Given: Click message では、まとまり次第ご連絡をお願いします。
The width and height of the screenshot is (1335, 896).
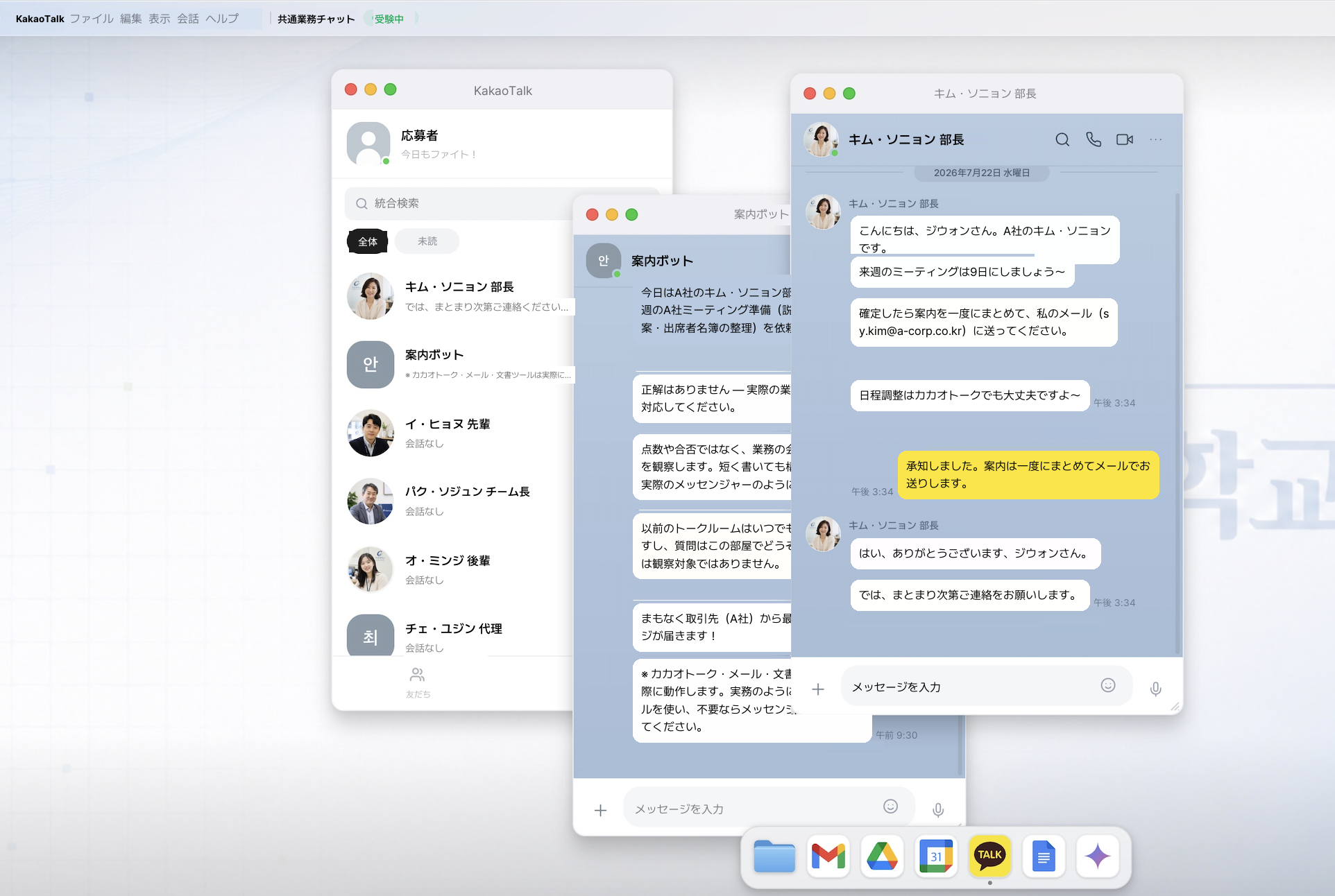Looking at the screenshot, I should coord(970,595).
